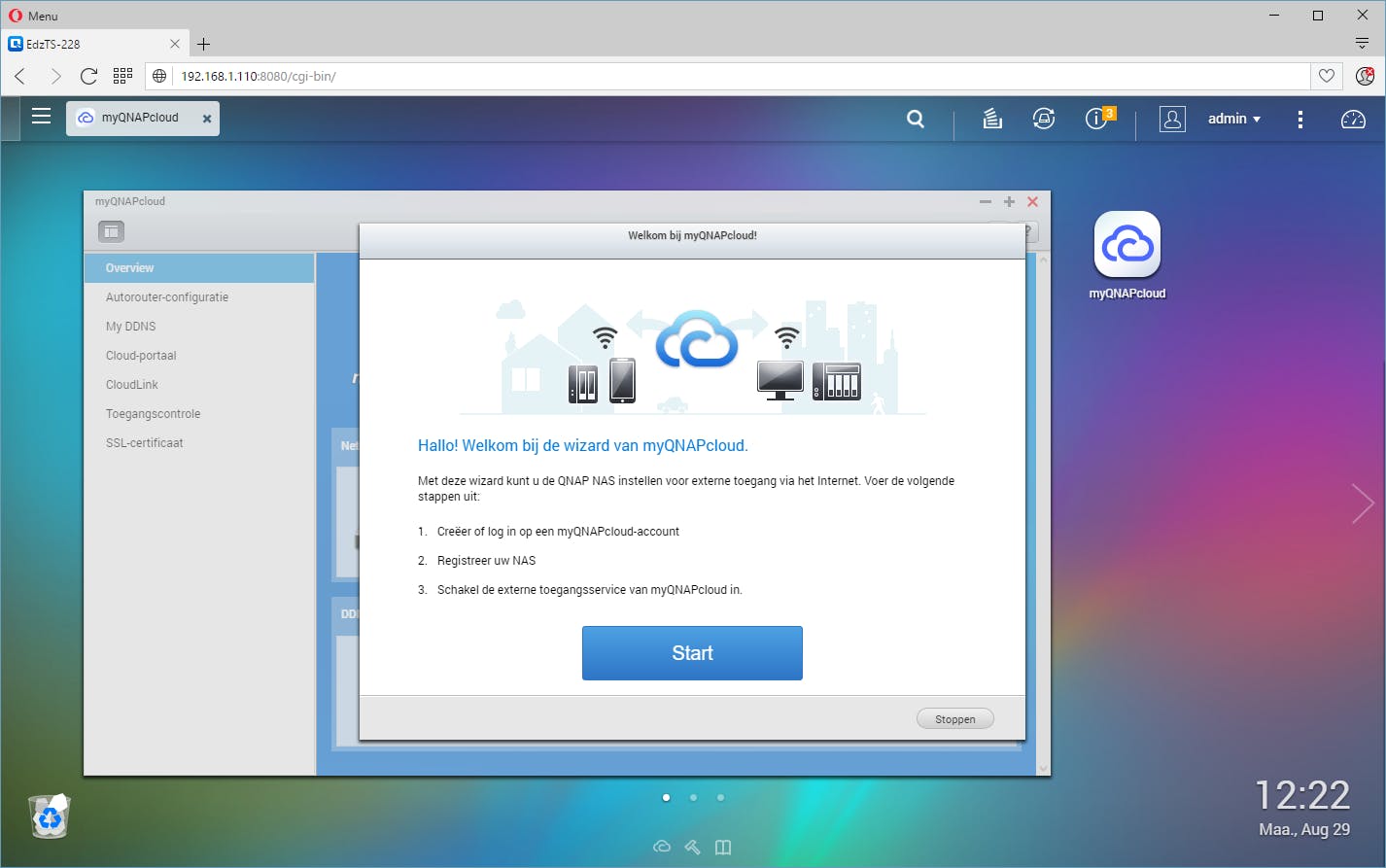Click the Opera icon right of the address bar

pos(1365,76)
